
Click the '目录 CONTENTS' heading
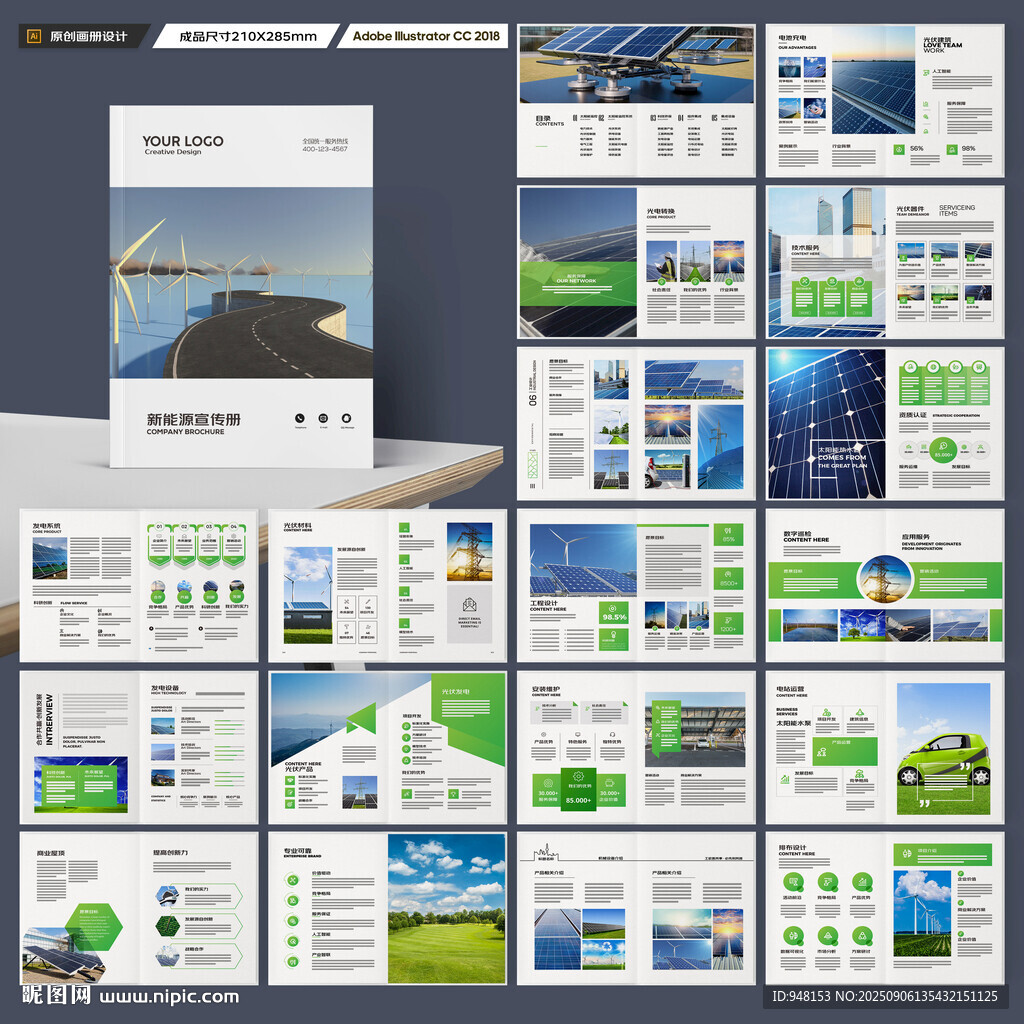pos(549,121)
